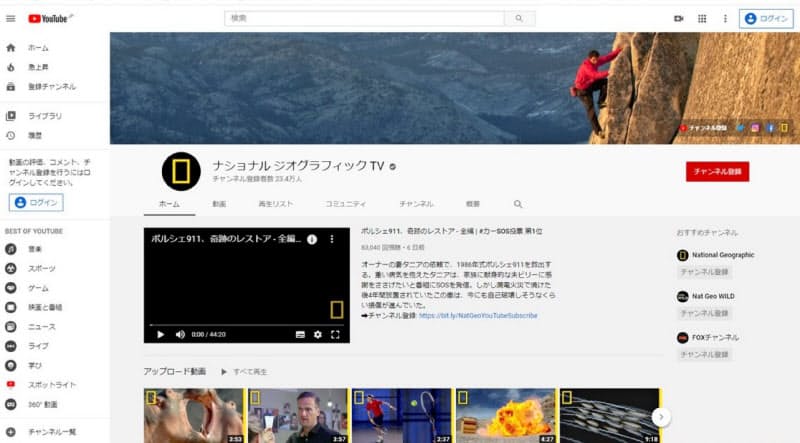800x443 pixels.
Task: Open Instagram link on channel banner
Action: (755, 128)
